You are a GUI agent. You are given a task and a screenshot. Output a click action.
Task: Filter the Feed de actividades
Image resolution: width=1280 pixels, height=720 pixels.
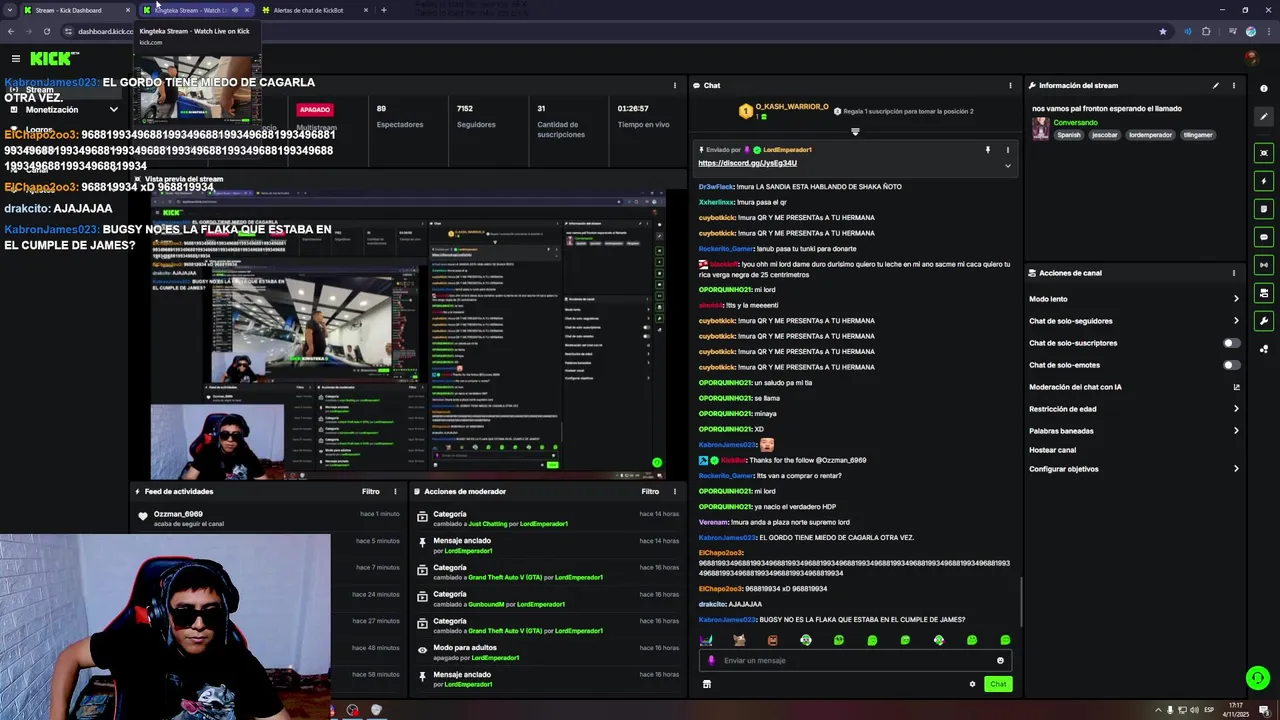coord(371,491)
